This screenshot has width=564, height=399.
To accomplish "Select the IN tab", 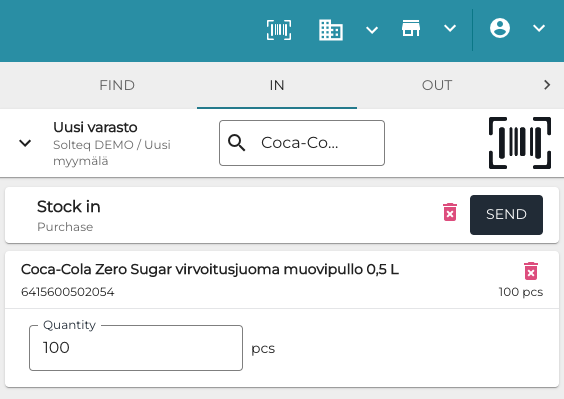I will 277,85.
